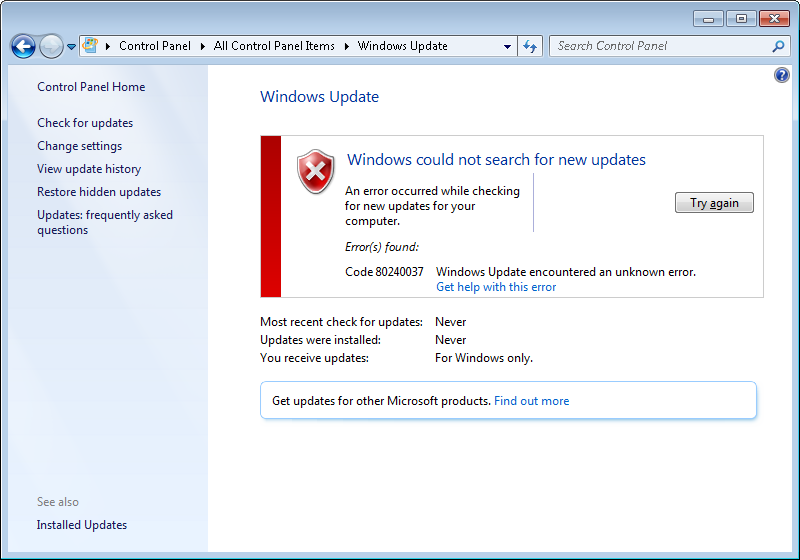Open Change settings link
The width and height of the screenshot is (800, 560).
coord(80,146)
